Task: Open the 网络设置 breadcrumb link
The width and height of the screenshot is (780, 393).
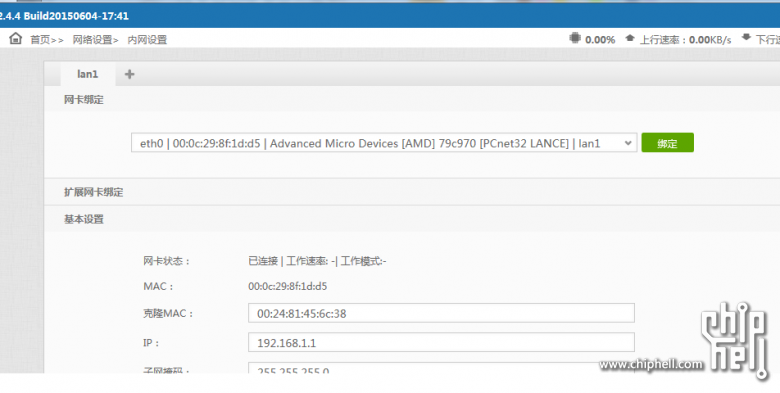Action: click(93, 40)
